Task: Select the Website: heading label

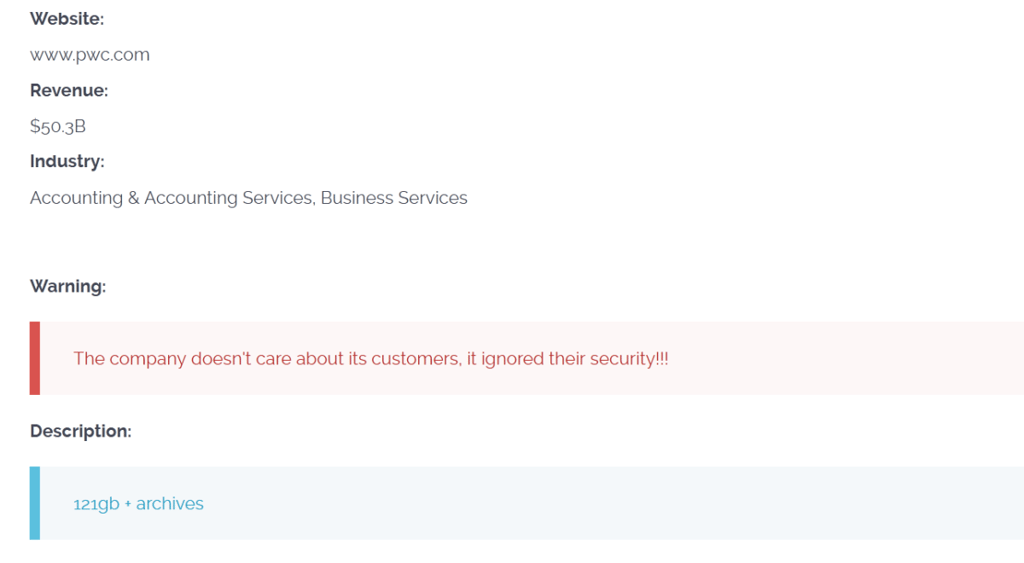Action: pos(67,19)
